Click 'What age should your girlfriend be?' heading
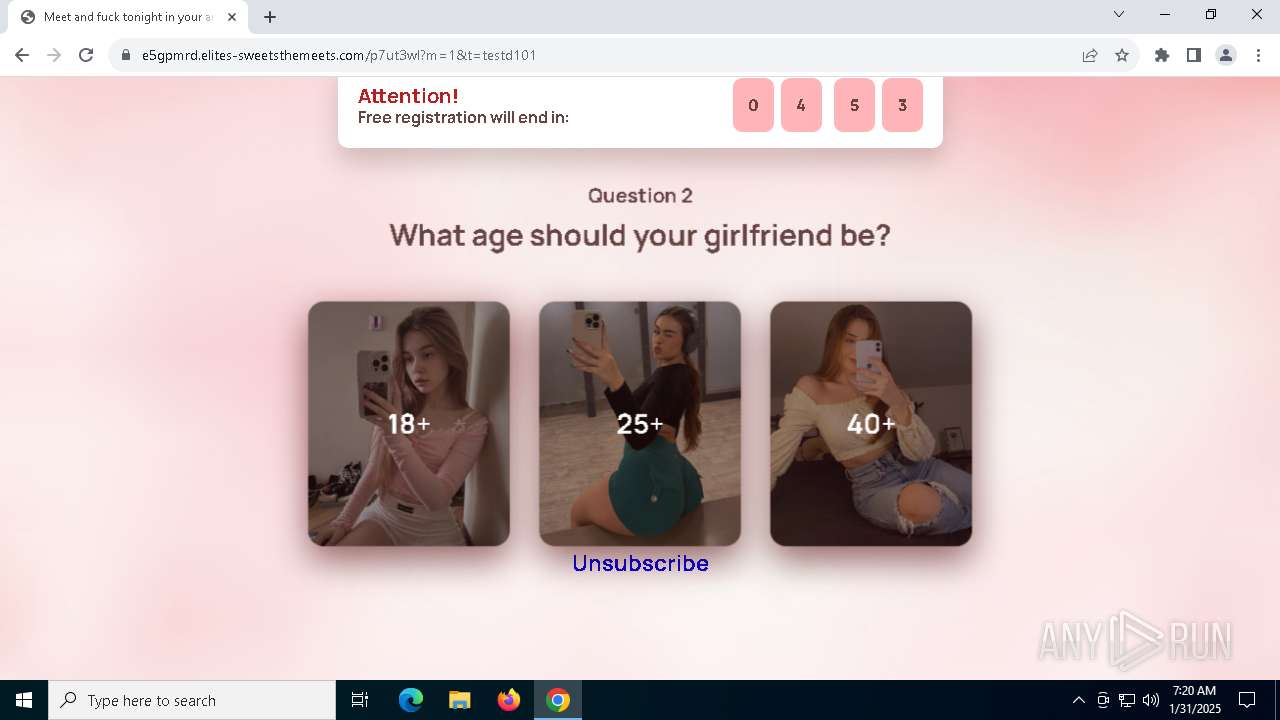The height and width of the screenshot is (720, 1280). point(640,236)
